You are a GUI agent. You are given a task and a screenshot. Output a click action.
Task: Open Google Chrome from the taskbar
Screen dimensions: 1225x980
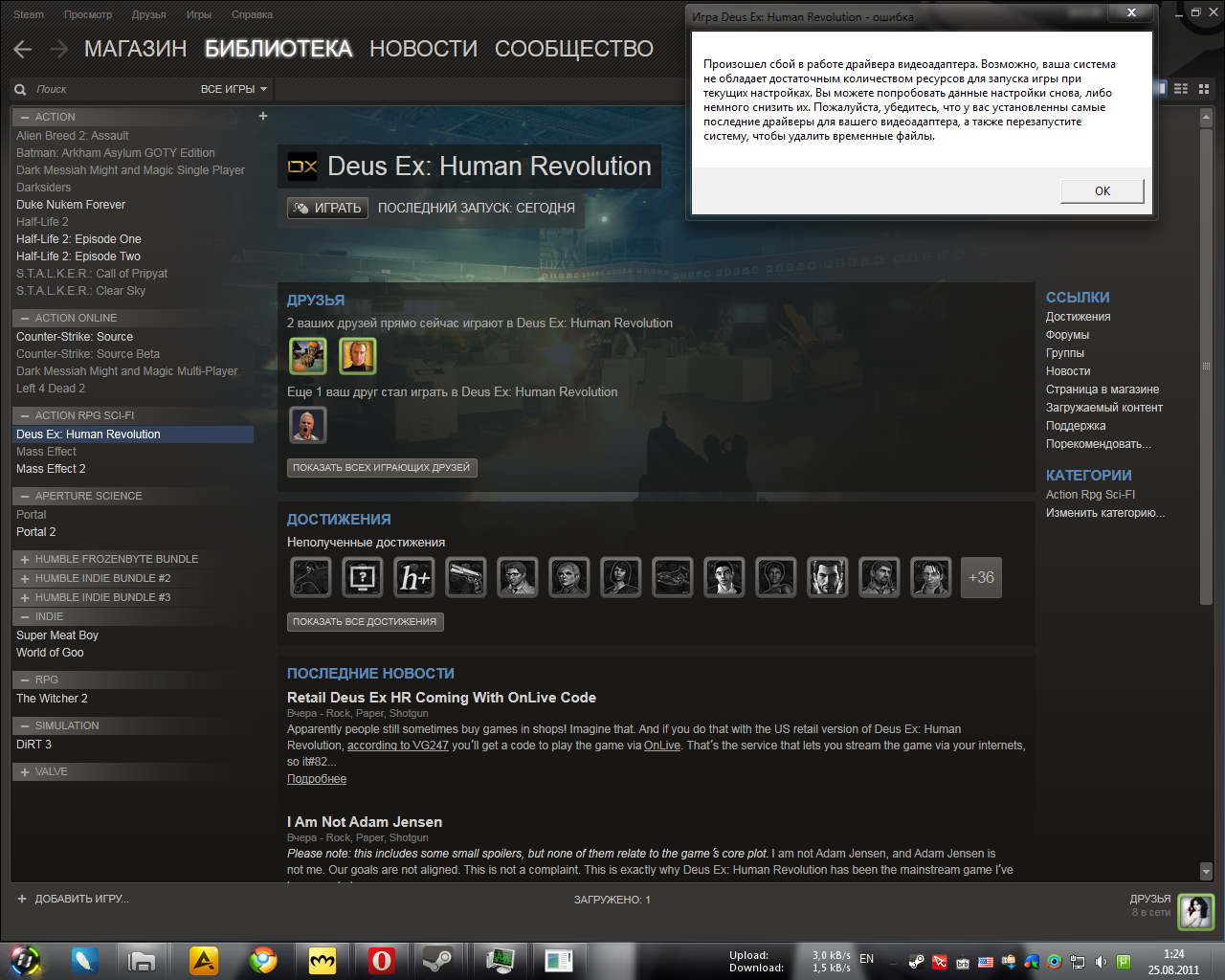click(x=263, y=960)
